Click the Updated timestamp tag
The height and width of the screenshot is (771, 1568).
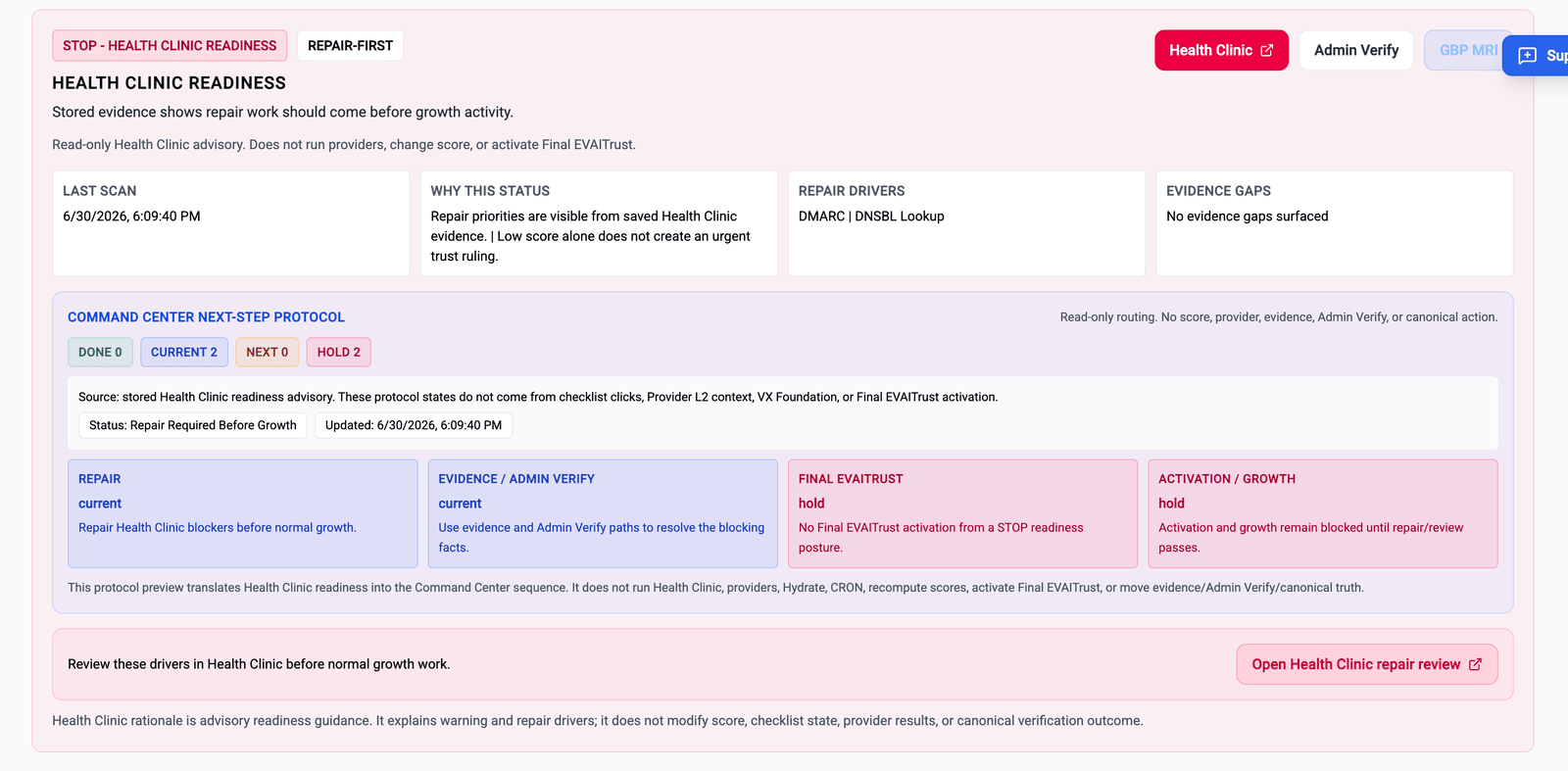(x=414, y=425)
